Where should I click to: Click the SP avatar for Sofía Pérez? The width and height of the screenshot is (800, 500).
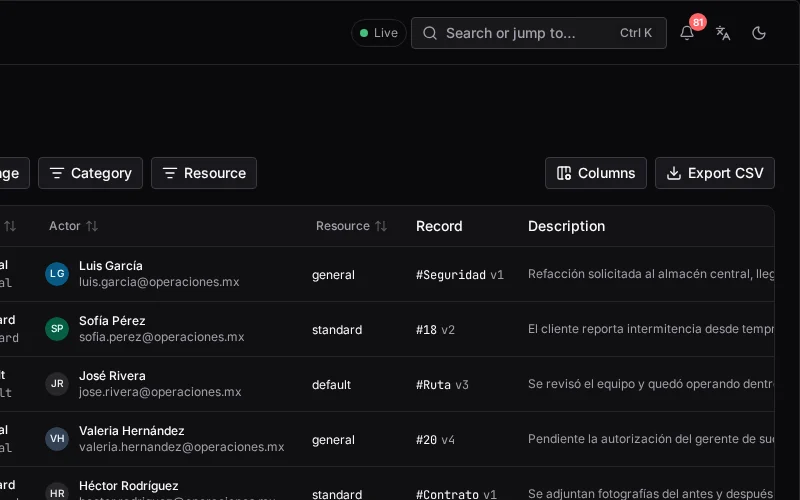[57, 329]
